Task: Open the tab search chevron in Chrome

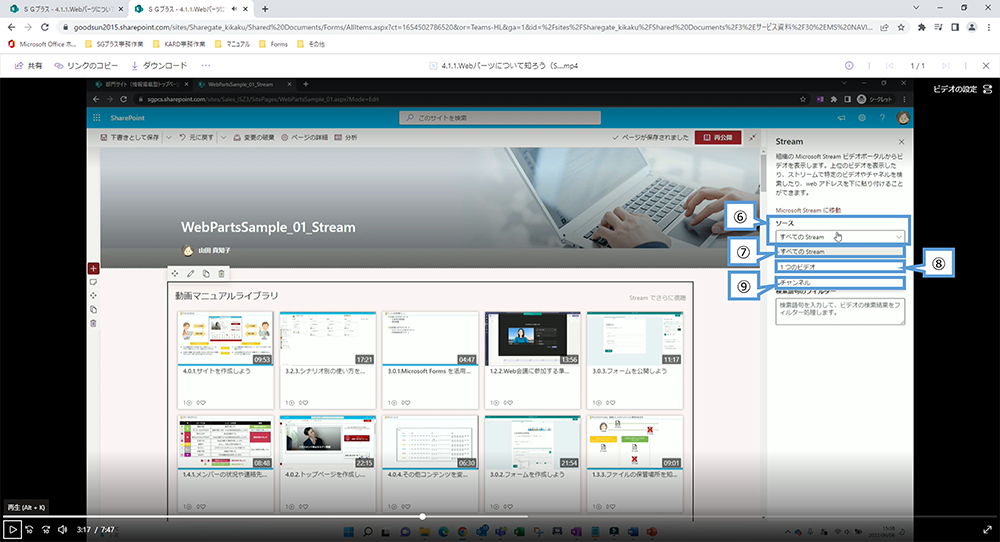Action: [x=916, y=8]
